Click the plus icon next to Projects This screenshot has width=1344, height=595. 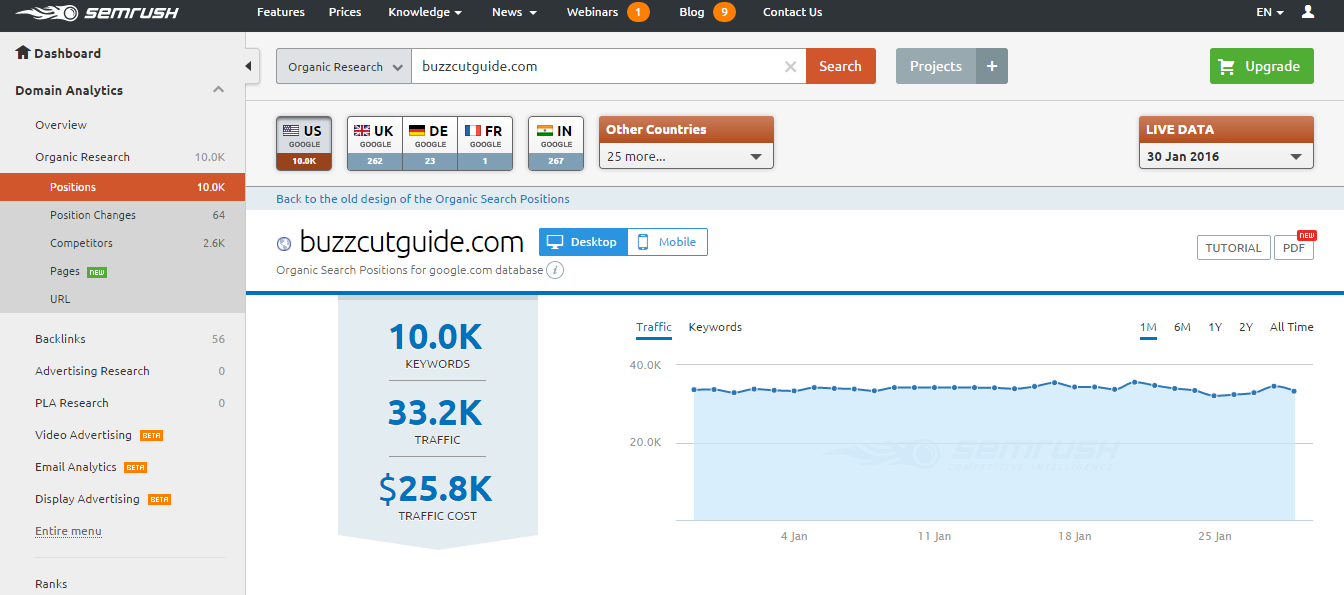tap(991, 66)
